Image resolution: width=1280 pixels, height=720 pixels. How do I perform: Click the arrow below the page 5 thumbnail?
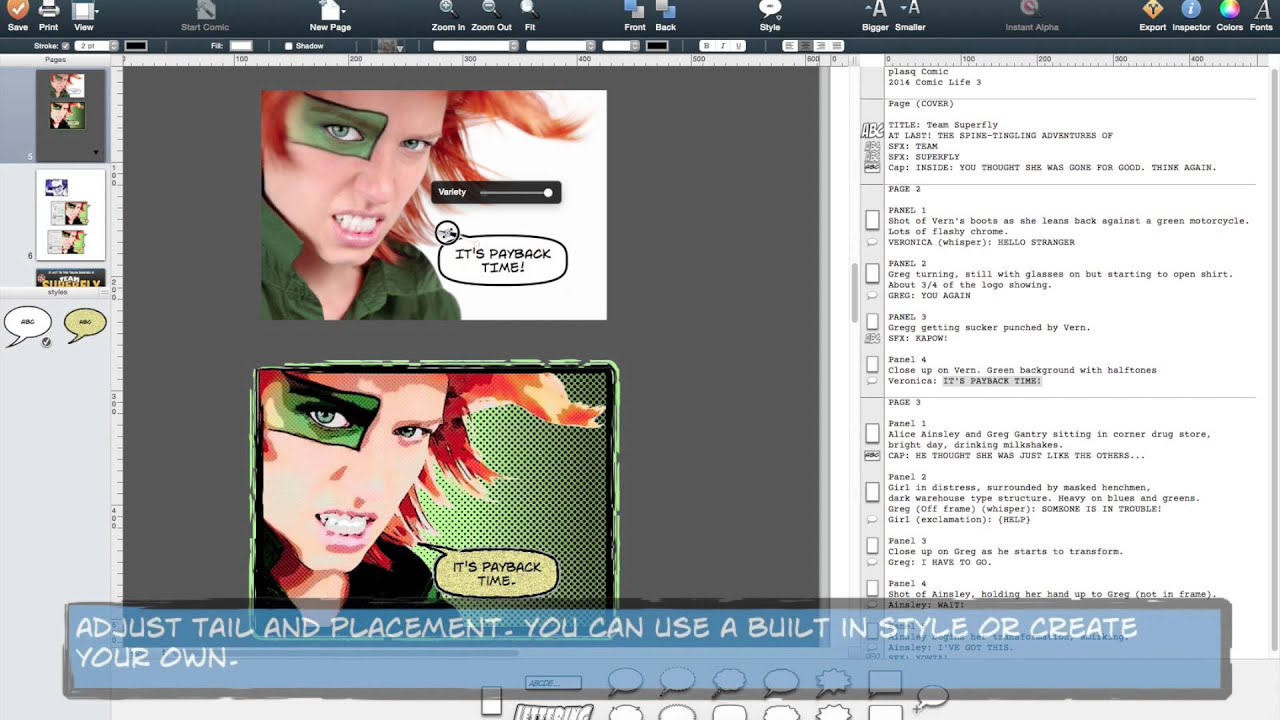96,153
